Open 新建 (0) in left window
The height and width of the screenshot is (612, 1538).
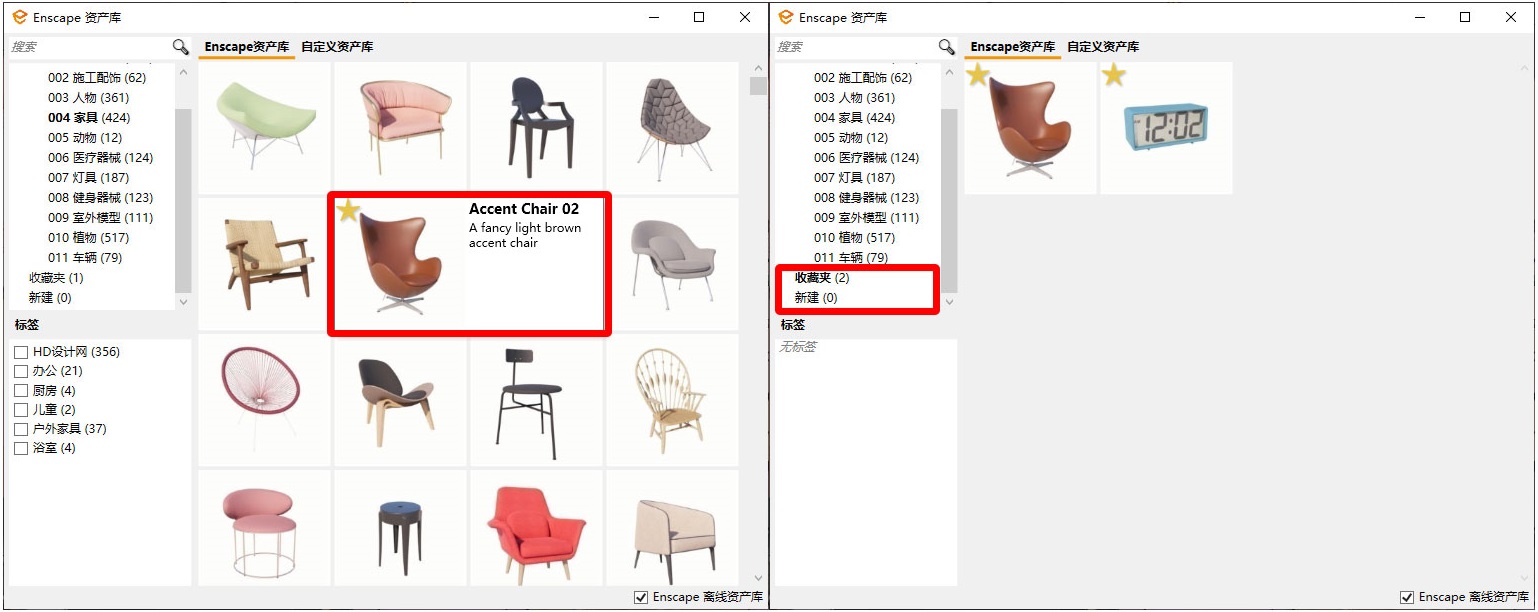(x=50, y=298)
